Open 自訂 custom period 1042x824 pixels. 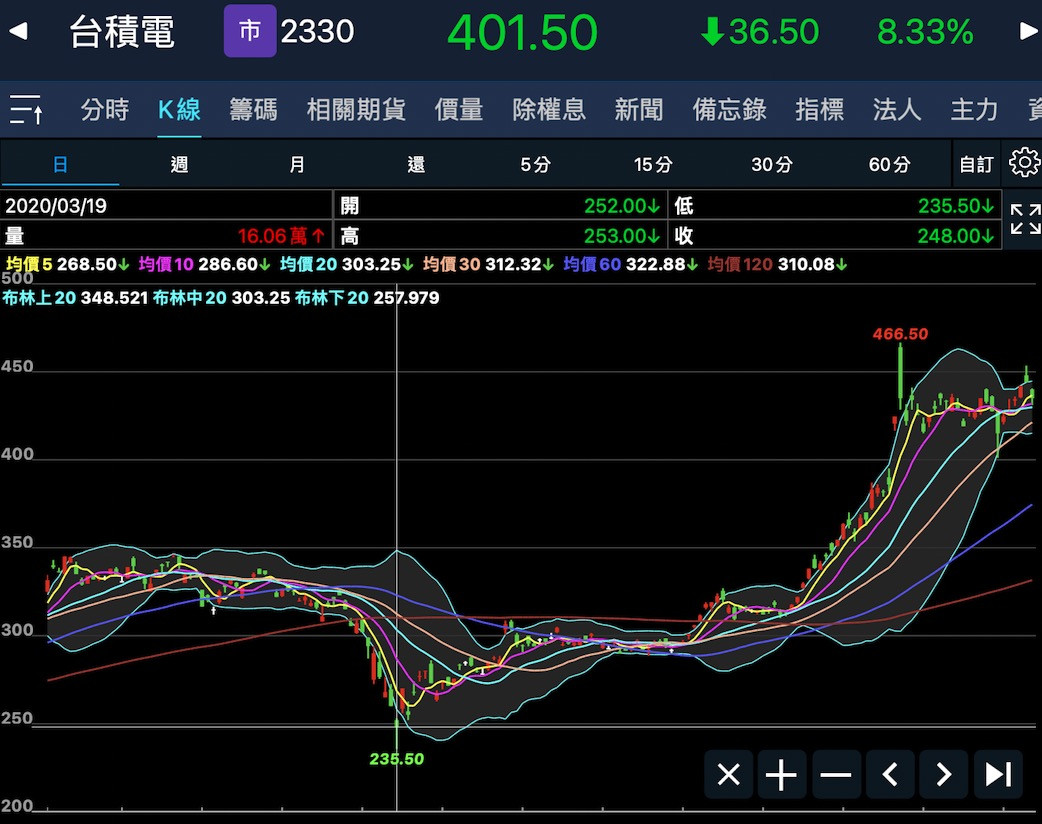click(x=976, y=165)
